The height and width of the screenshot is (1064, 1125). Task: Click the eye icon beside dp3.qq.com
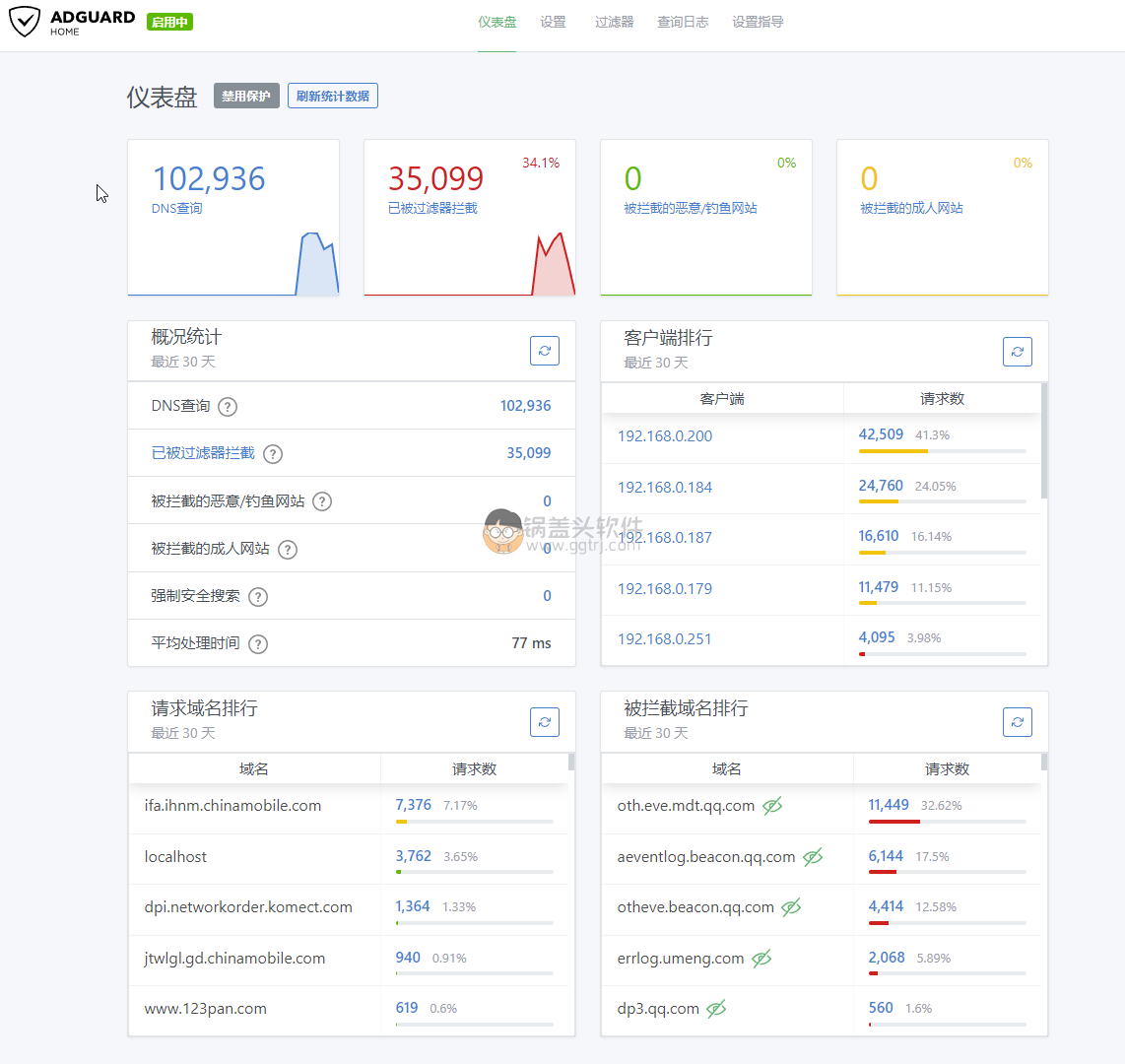(x=716, y=1008)
